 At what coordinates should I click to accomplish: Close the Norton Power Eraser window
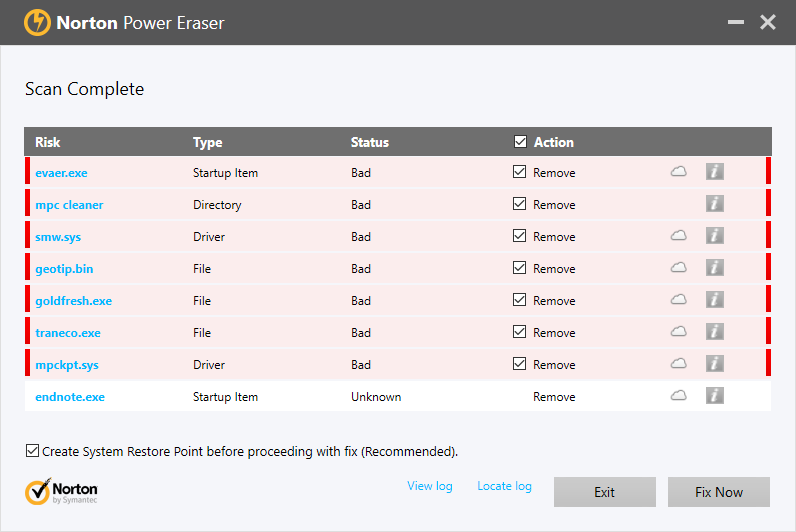pyautogui.click(x=768, y=22)
